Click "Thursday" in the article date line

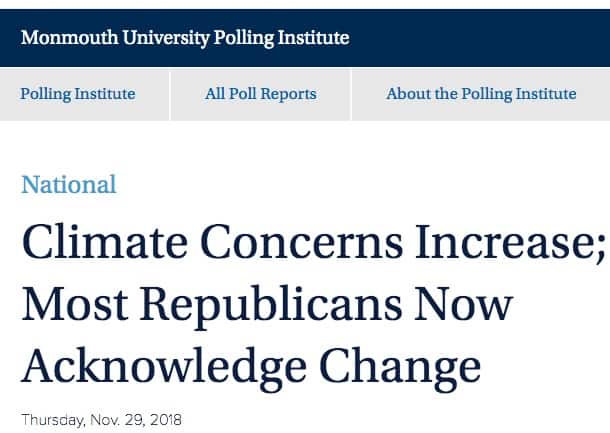click(54, 420)
